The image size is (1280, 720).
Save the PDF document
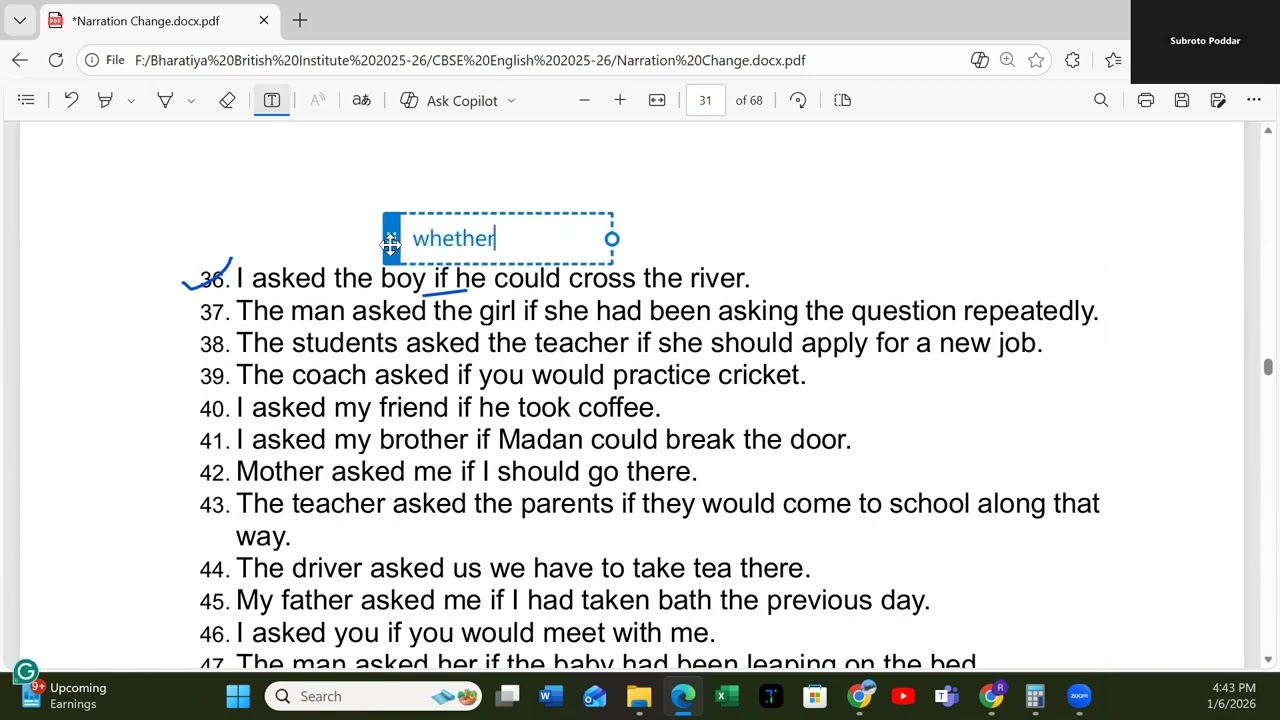1182,100
